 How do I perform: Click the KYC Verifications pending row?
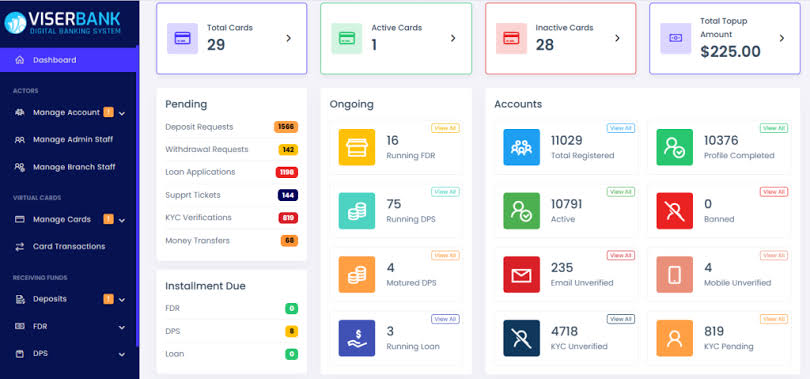(231, 218)
